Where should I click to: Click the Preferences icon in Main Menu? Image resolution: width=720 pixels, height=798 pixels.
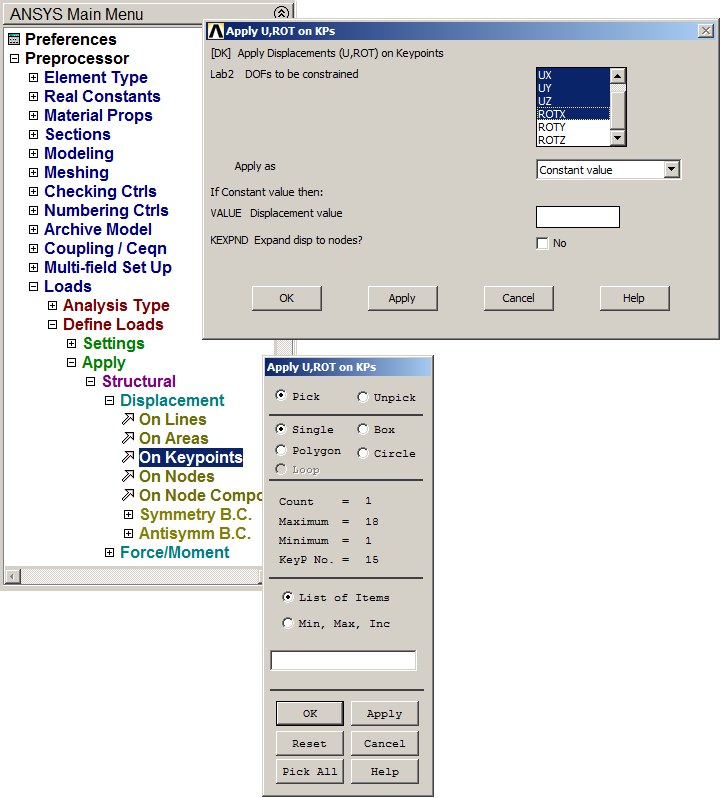[x=13, y=40]
